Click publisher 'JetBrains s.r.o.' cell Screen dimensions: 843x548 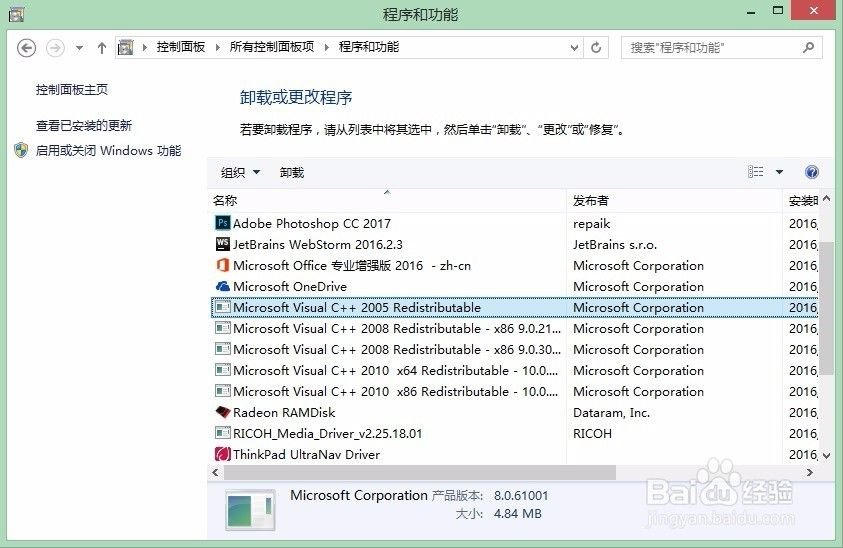point(615,245)
